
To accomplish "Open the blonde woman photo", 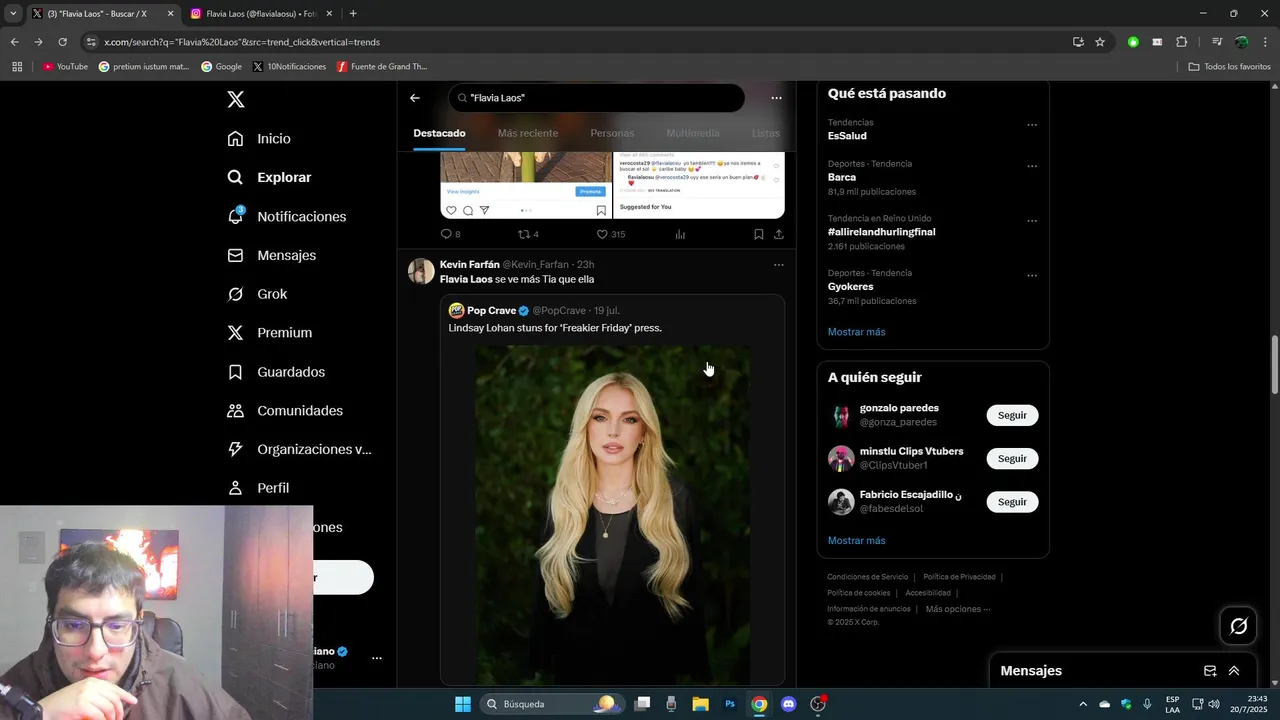I will (612, 515).
